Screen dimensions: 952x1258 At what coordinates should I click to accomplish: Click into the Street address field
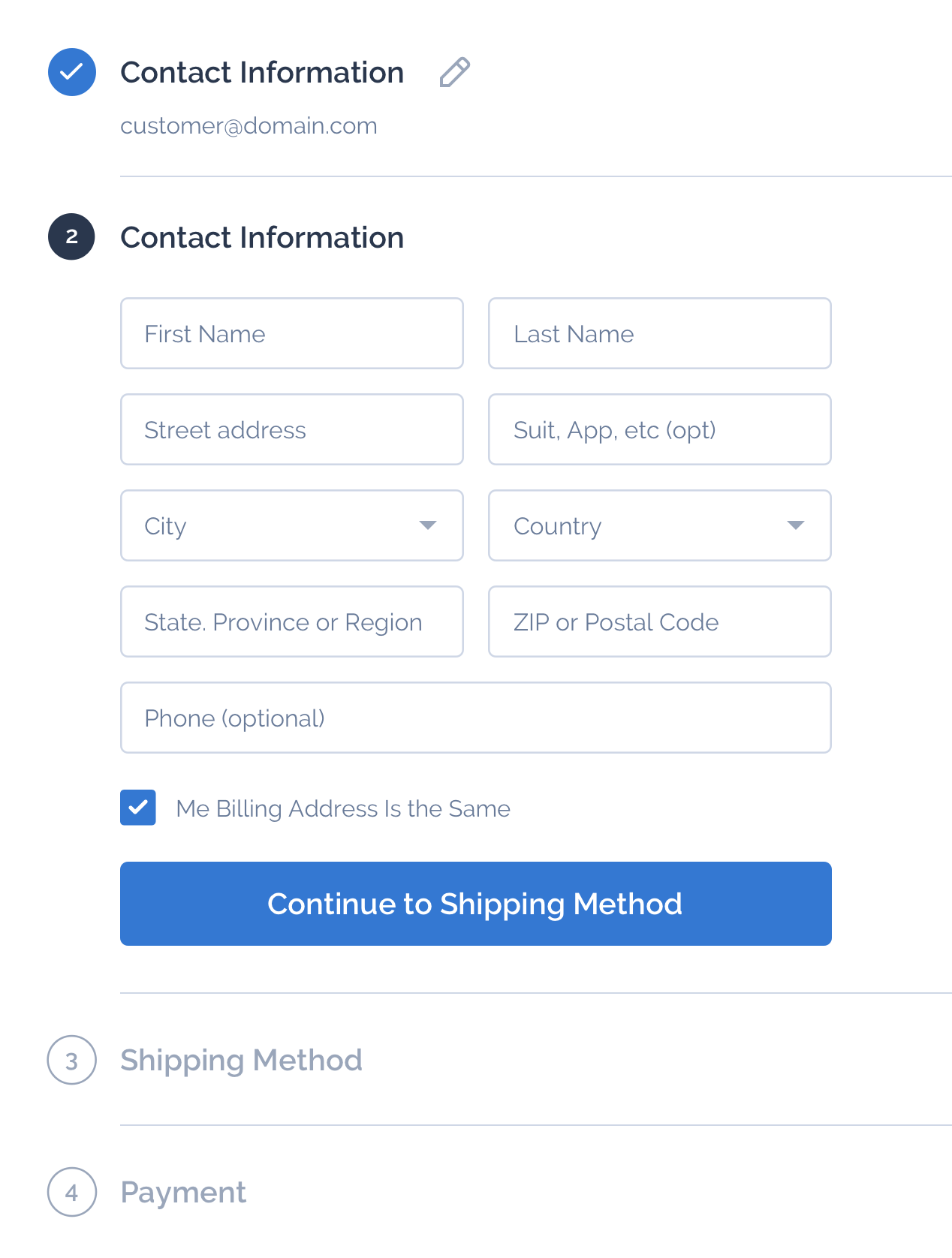pos(292,429)
